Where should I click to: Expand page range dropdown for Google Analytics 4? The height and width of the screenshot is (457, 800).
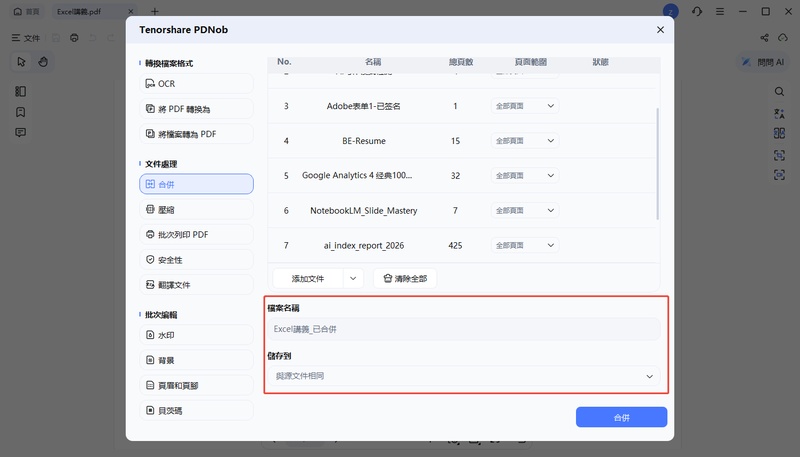point(525,175)
